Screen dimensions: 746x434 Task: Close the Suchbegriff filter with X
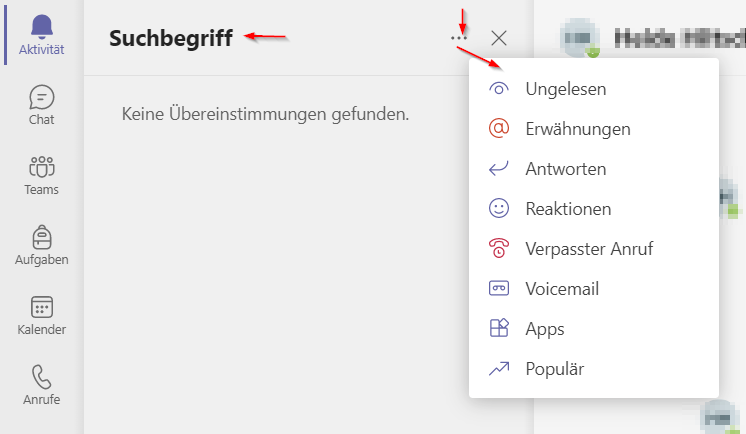click(x=499, y=38)
